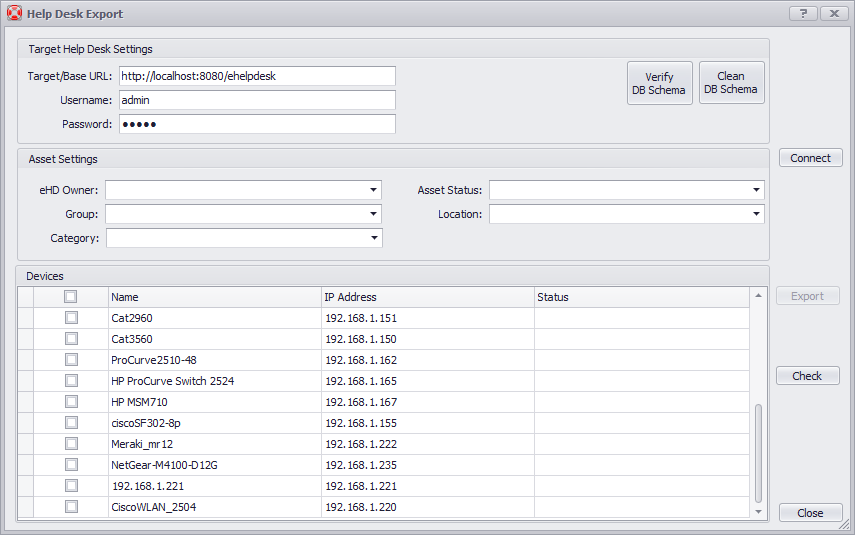Image resolution: width=855 pixels, height=535 pixels.
Task: Click IP address 192.168.1.155
Action: pyautogui.click(x=361, y=423)
